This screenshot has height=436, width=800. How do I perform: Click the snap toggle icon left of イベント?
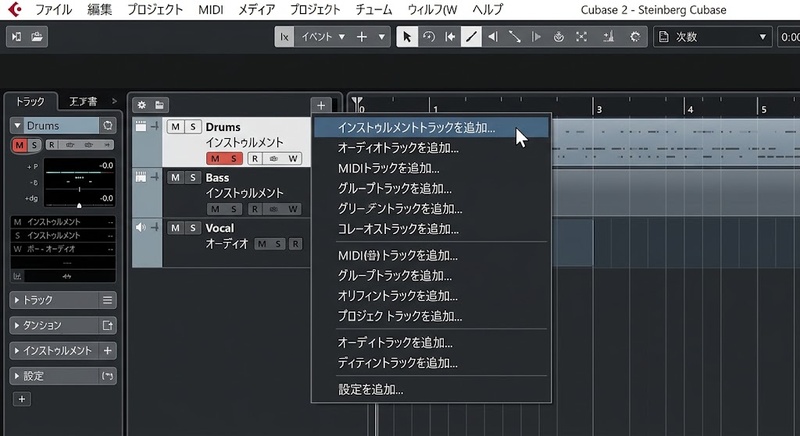(x=284, y=37)
